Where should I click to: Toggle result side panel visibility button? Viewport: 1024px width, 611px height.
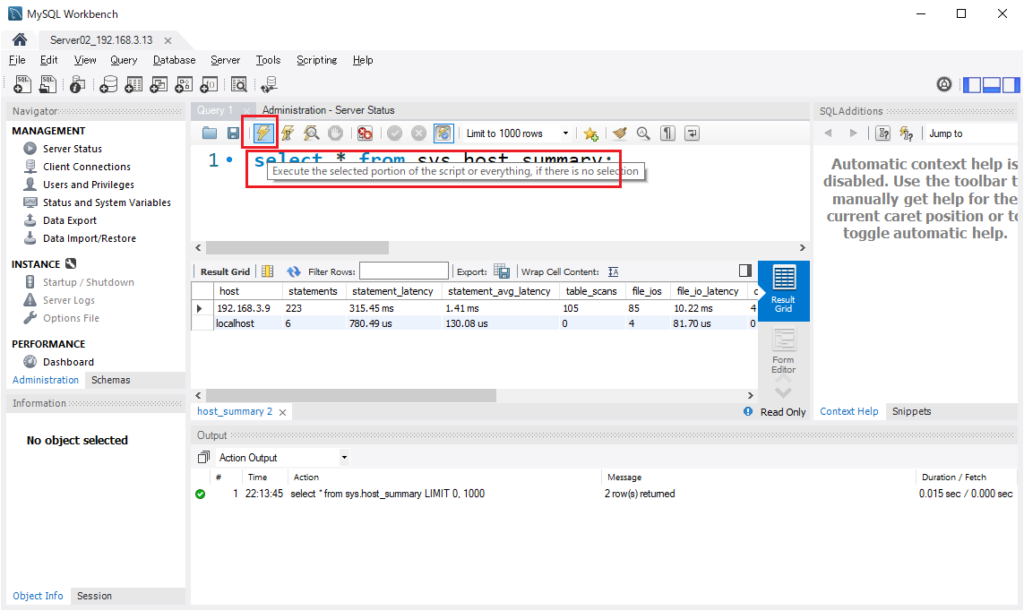[745, 271]
